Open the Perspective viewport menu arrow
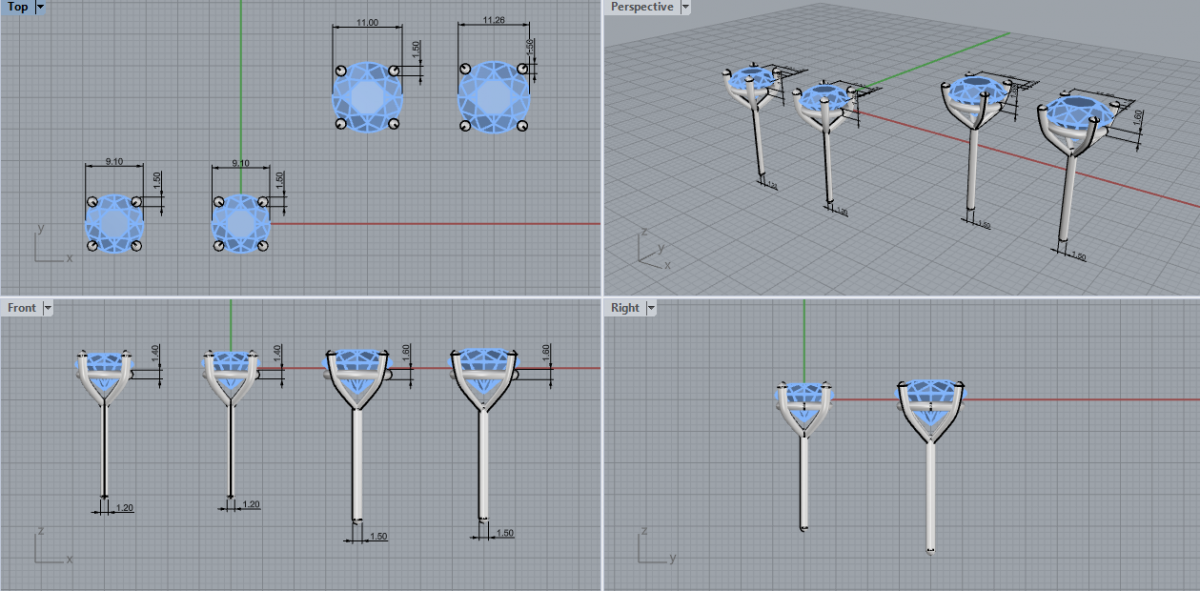The image size is (1200, 591). (685, 7)
